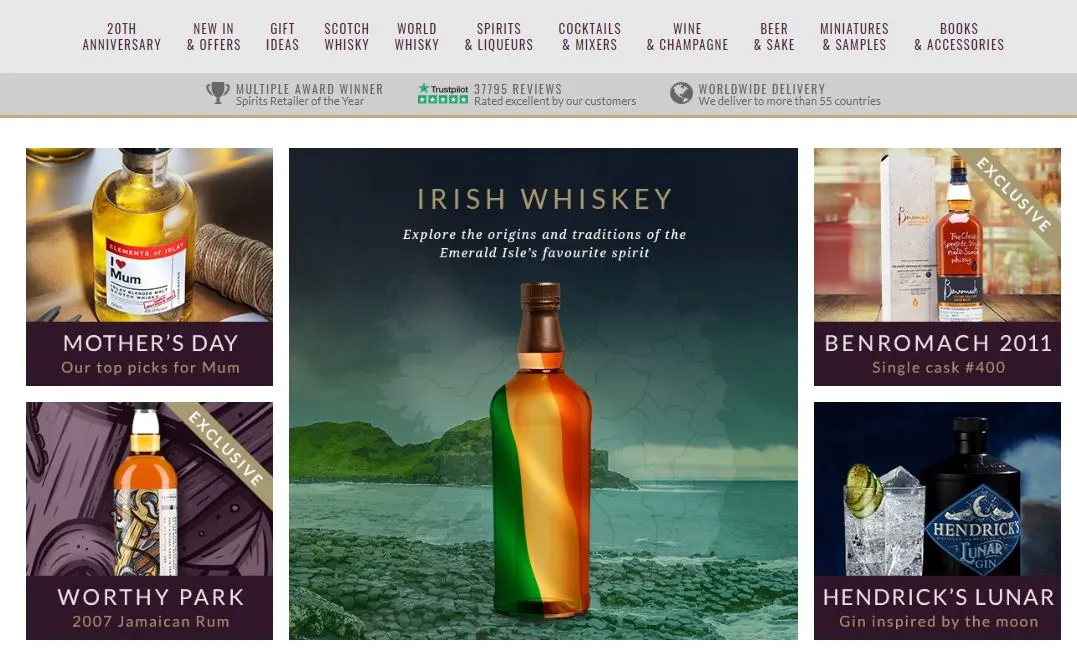Click the five green rating stars

[x=443, y=100]
